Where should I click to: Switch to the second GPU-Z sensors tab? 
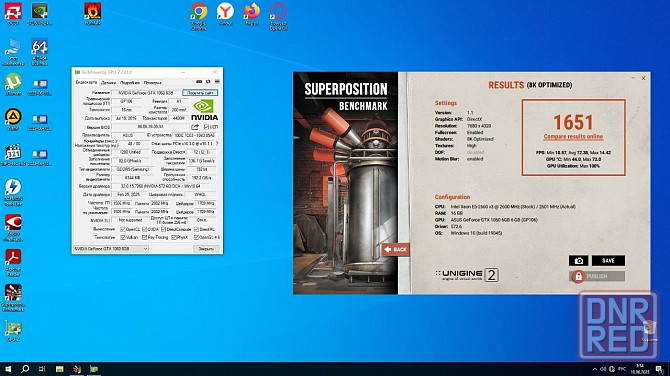click(109, 82)
